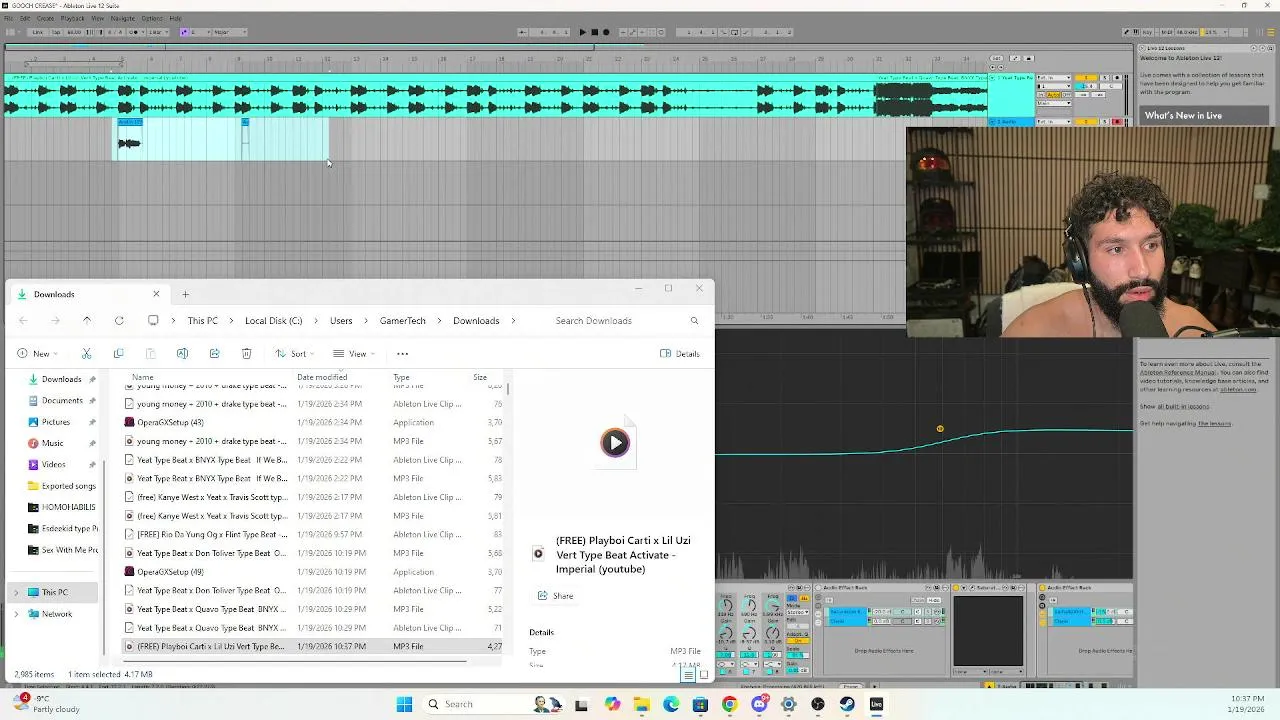Open the See more ellipsis menu
Image resolution: width=1280 pixels, height=720 pixels.
(x=403, y=354)
